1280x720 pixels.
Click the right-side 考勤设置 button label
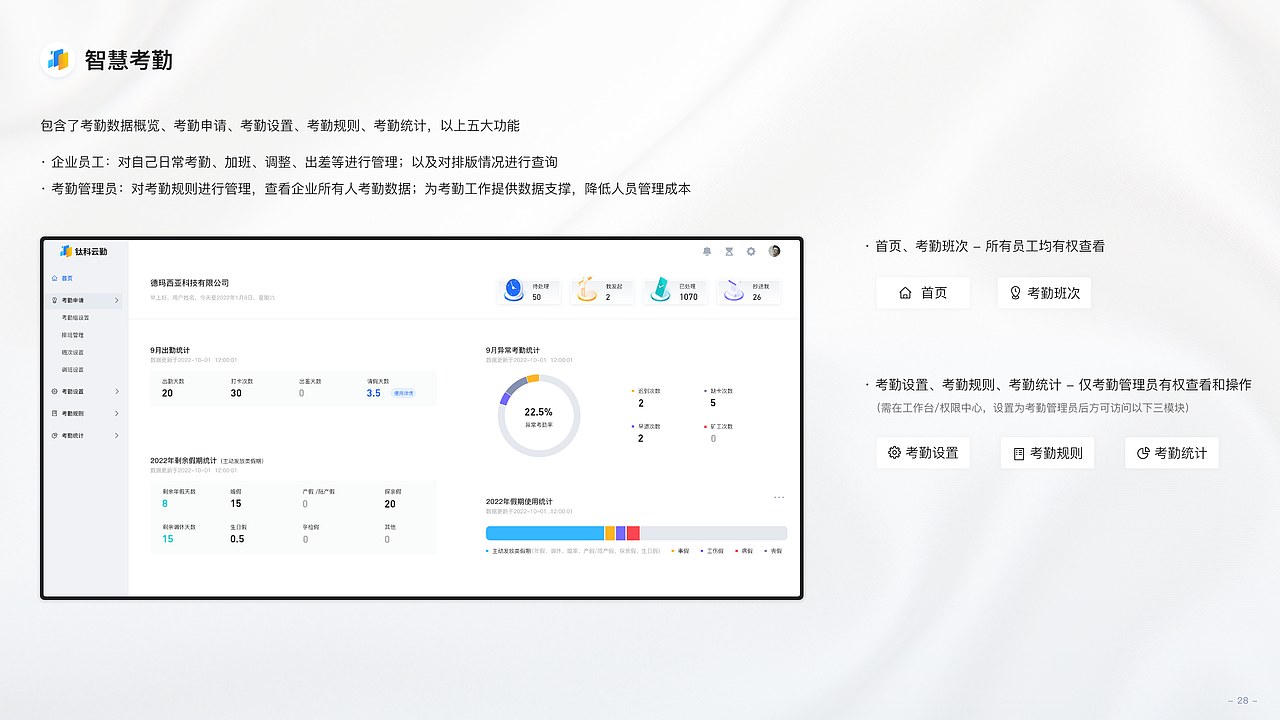932,453
